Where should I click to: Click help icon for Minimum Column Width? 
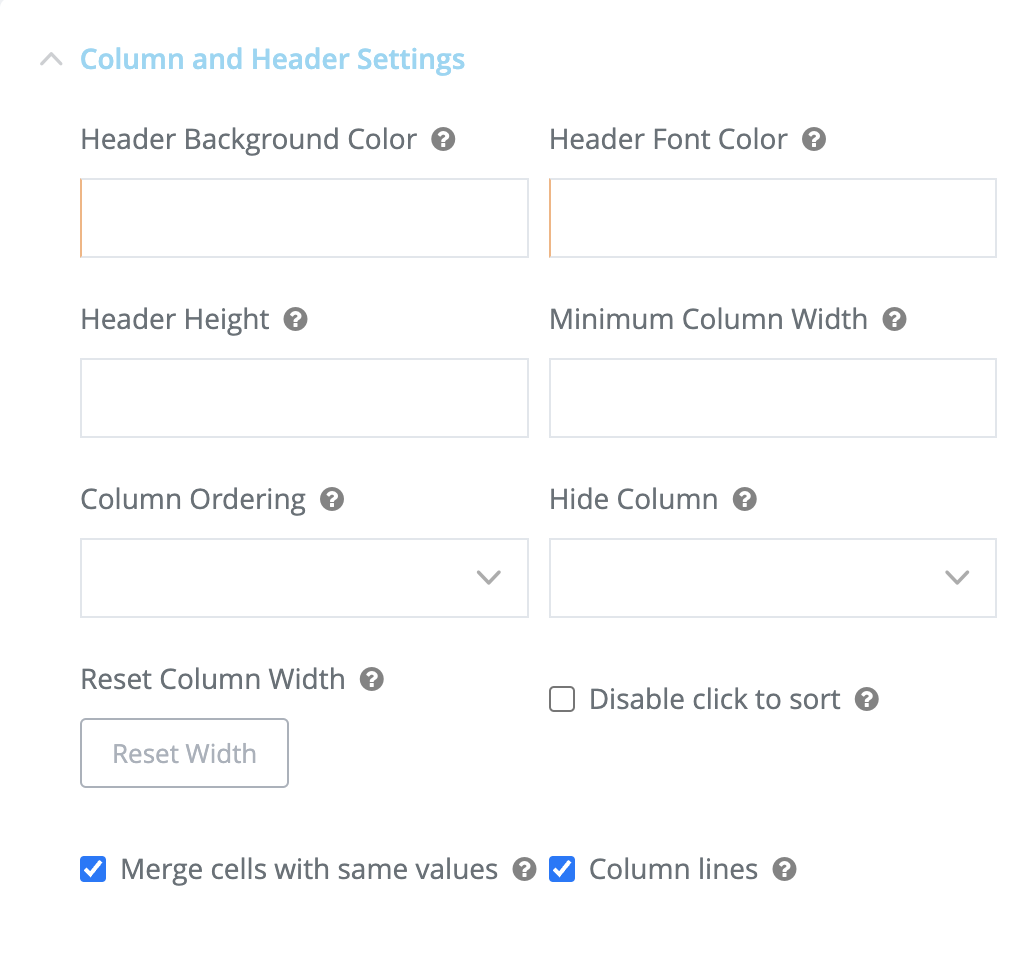tap(894, 319)
